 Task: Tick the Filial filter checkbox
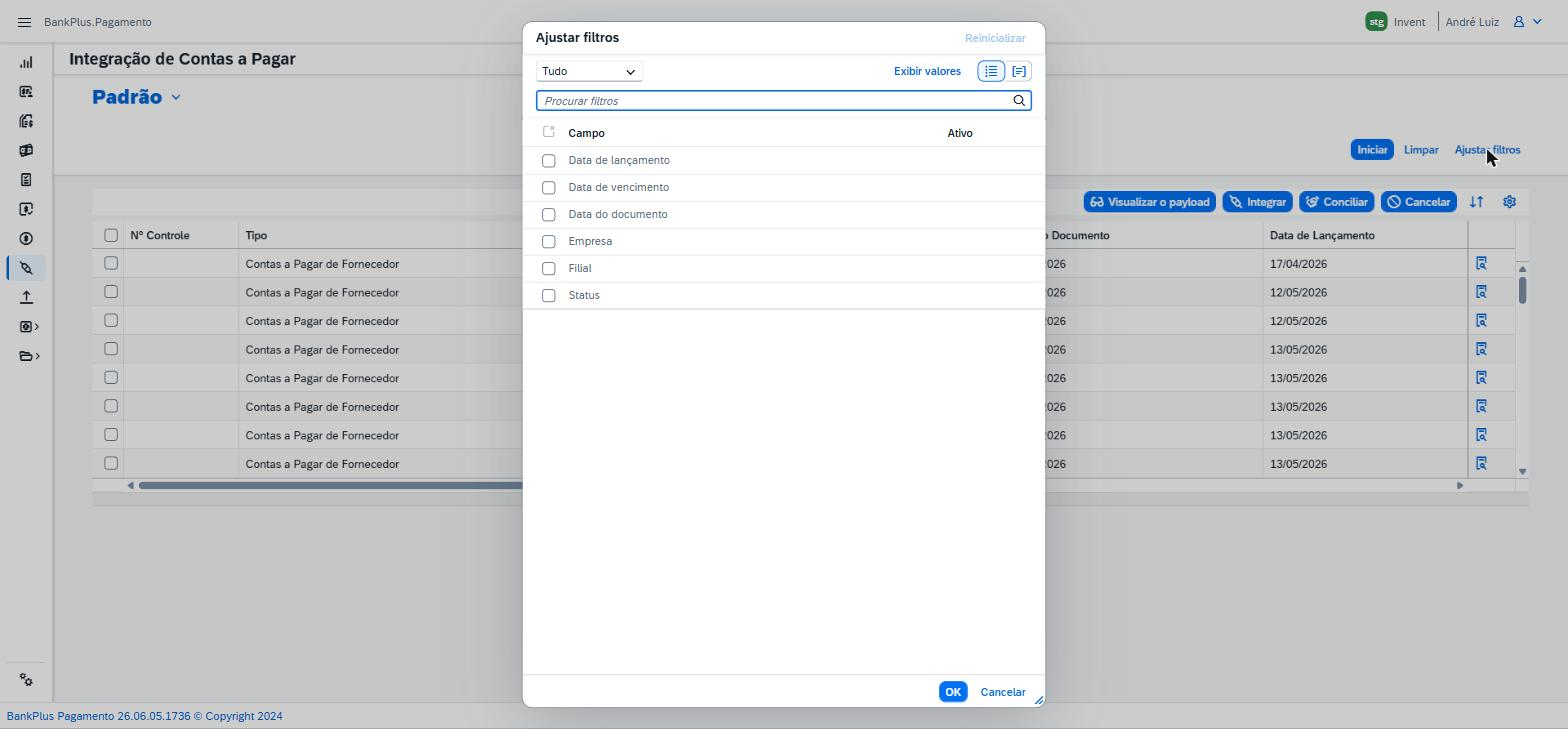pos(548,269)
